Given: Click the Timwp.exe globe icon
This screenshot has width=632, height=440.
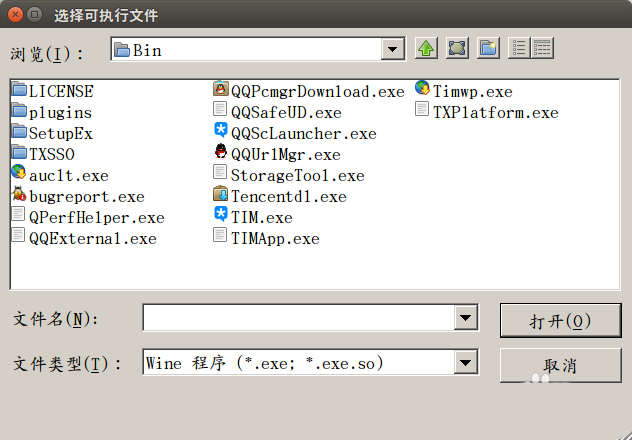Looking at the screenshot, I should (x=422, y=89).
